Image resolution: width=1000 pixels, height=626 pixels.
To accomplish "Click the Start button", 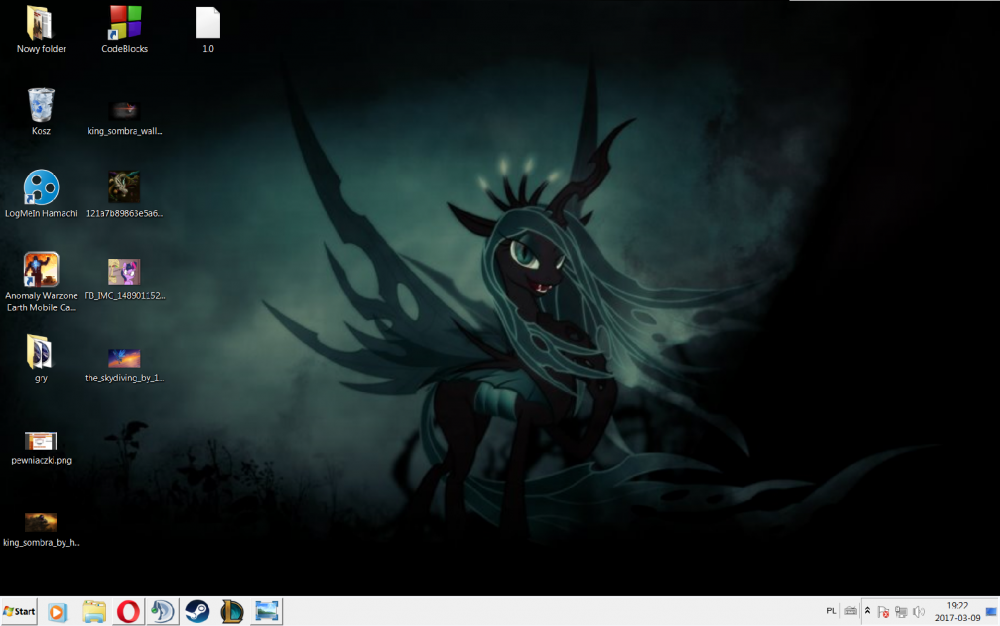I will [x=20, y=611].
